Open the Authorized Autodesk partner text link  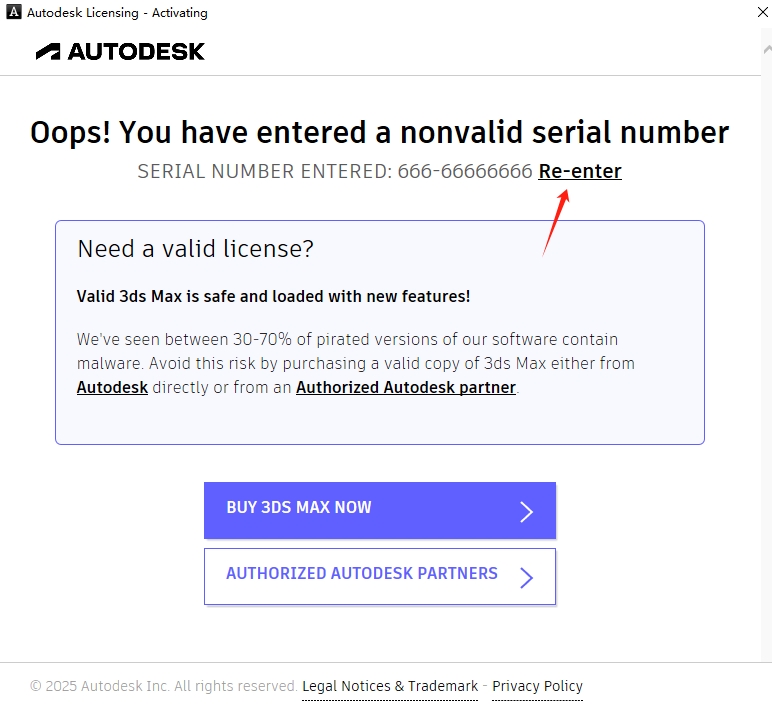tap(406, 387)
